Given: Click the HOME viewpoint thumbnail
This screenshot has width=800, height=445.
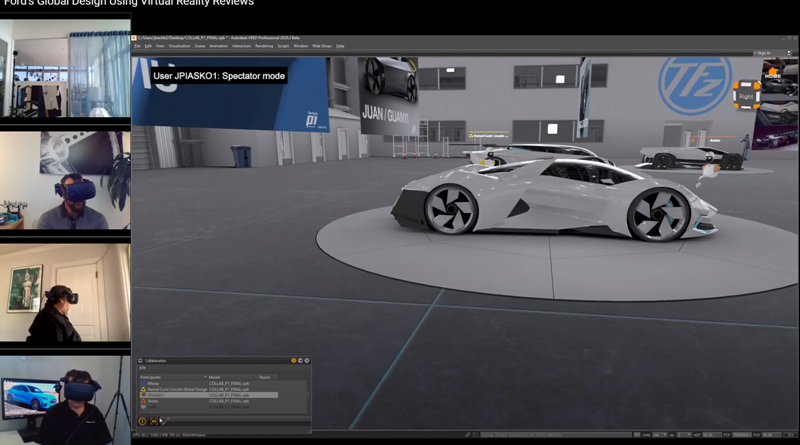Looking at the screenshot, I should pos(774,75).
